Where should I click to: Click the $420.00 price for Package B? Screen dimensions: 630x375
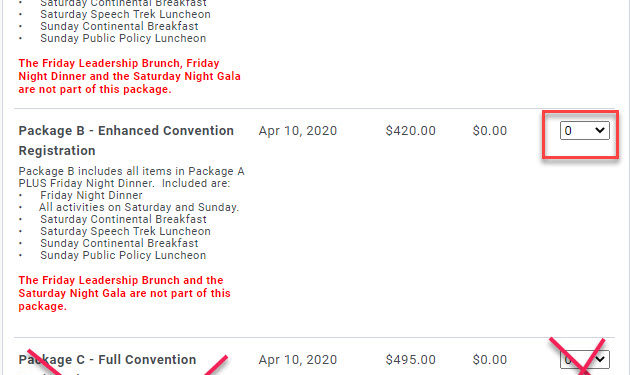coord(410,131)
